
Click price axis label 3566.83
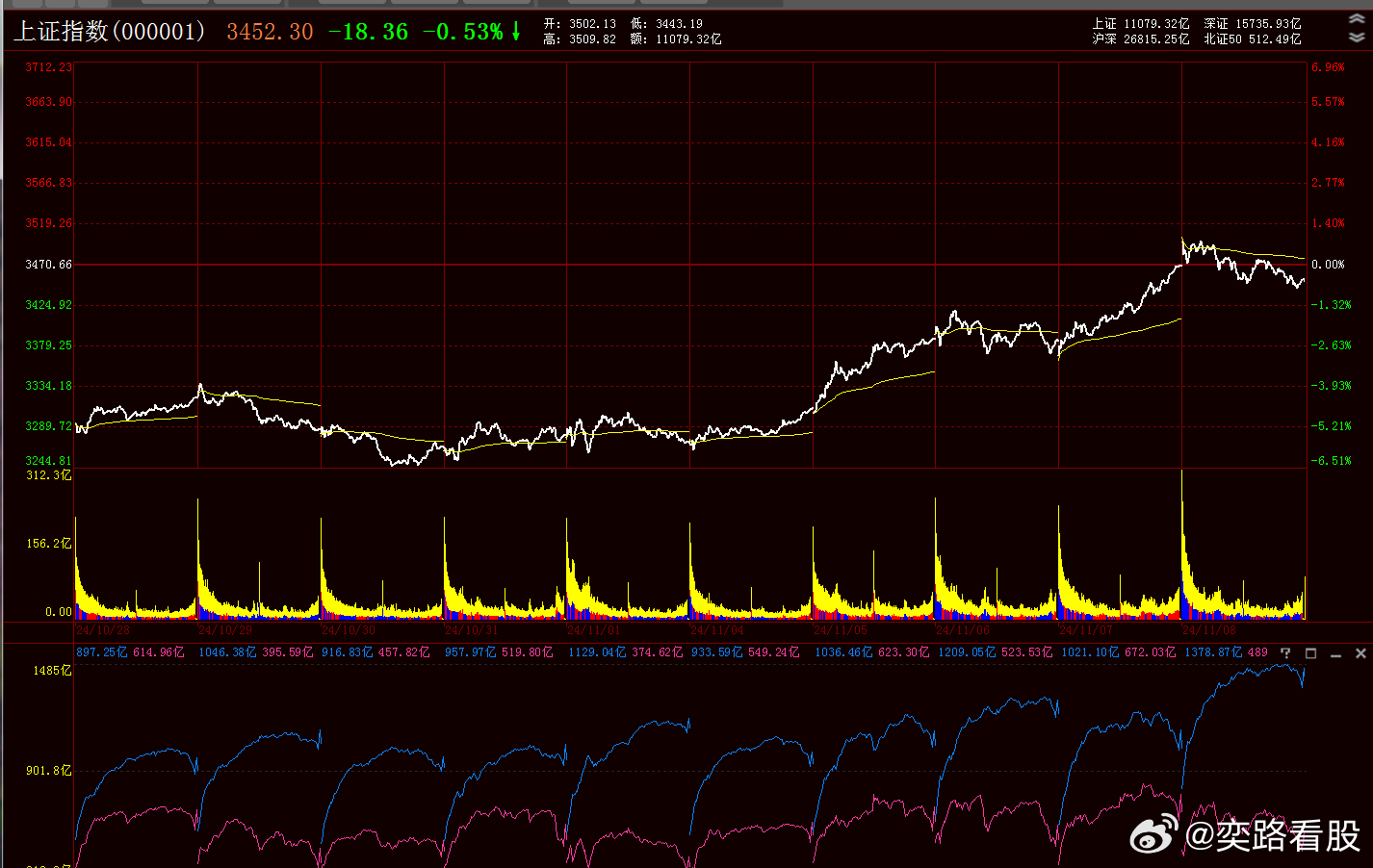pyautogui.click(x=48, y=183)
